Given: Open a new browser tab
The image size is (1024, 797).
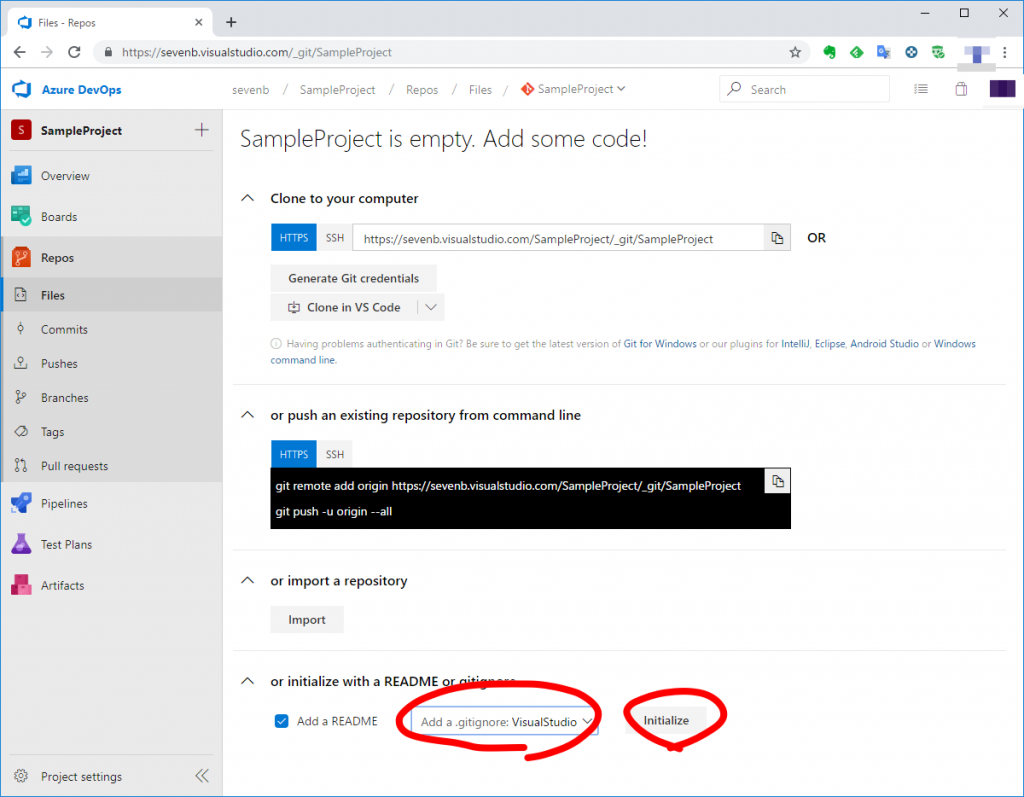Looking at the screenshot, I should pos(231,22).
